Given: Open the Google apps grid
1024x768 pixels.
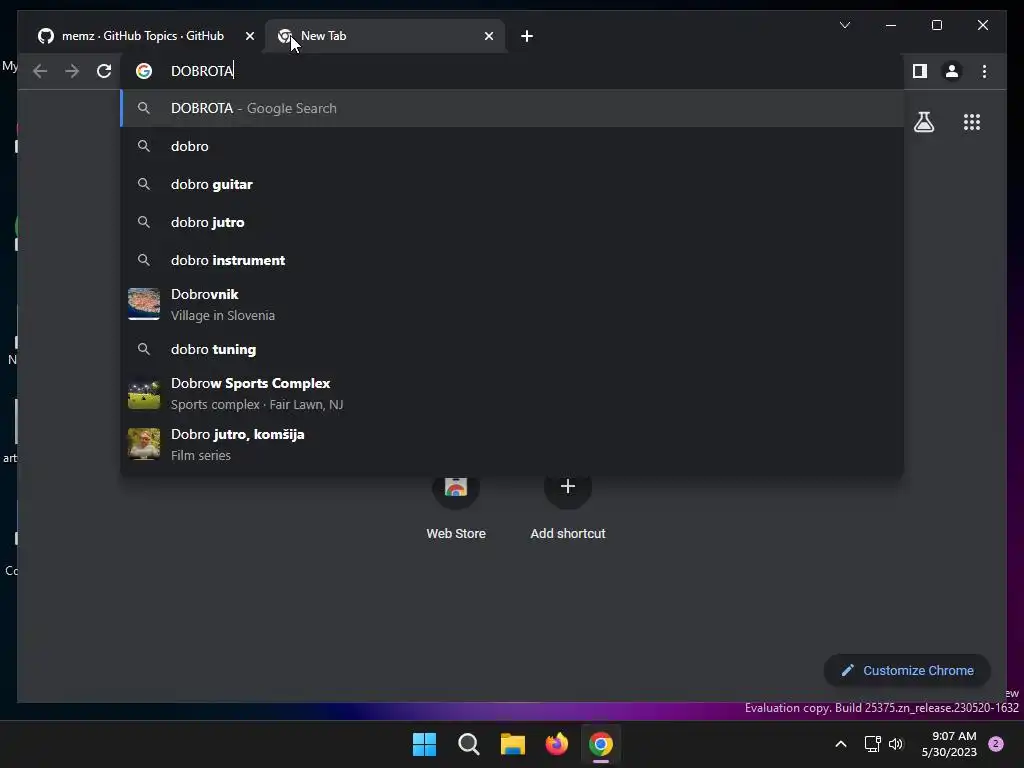Looking at the screenshot, I should point(972,122).
